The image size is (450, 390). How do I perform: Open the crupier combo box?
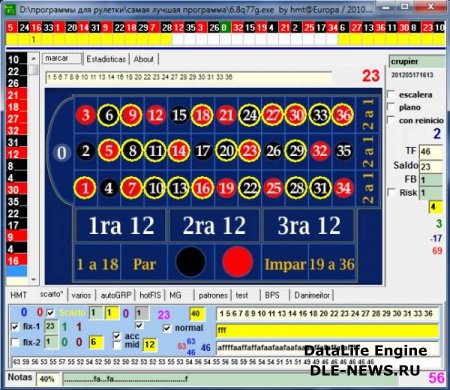pyautogui.click(x=417, y=62)
